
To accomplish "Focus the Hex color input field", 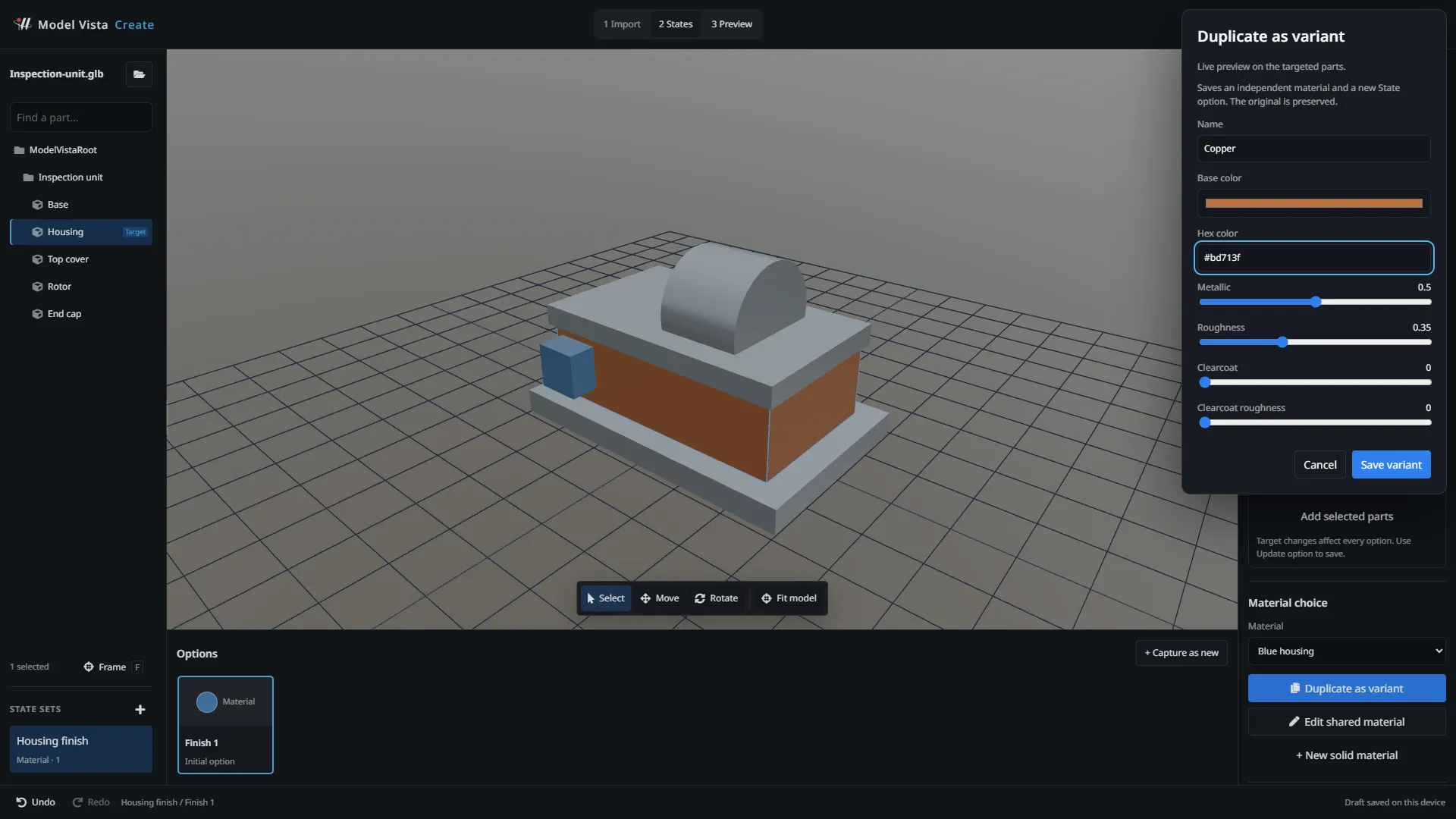I will pos(1313,258).
